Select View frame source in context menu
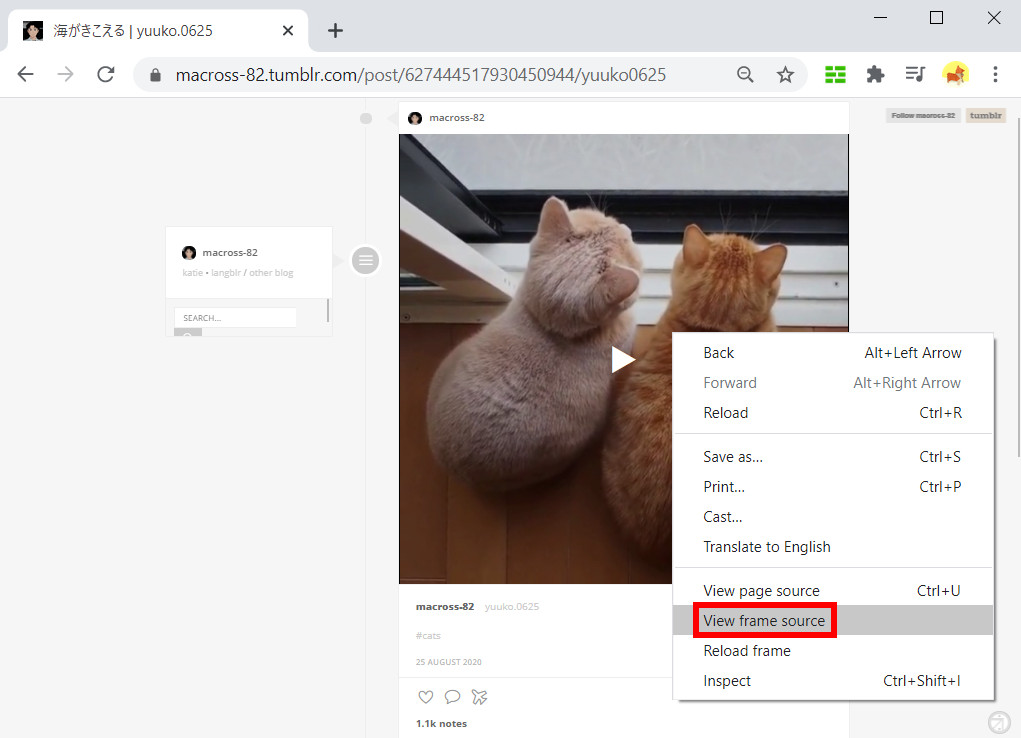 tap(764, 621)
